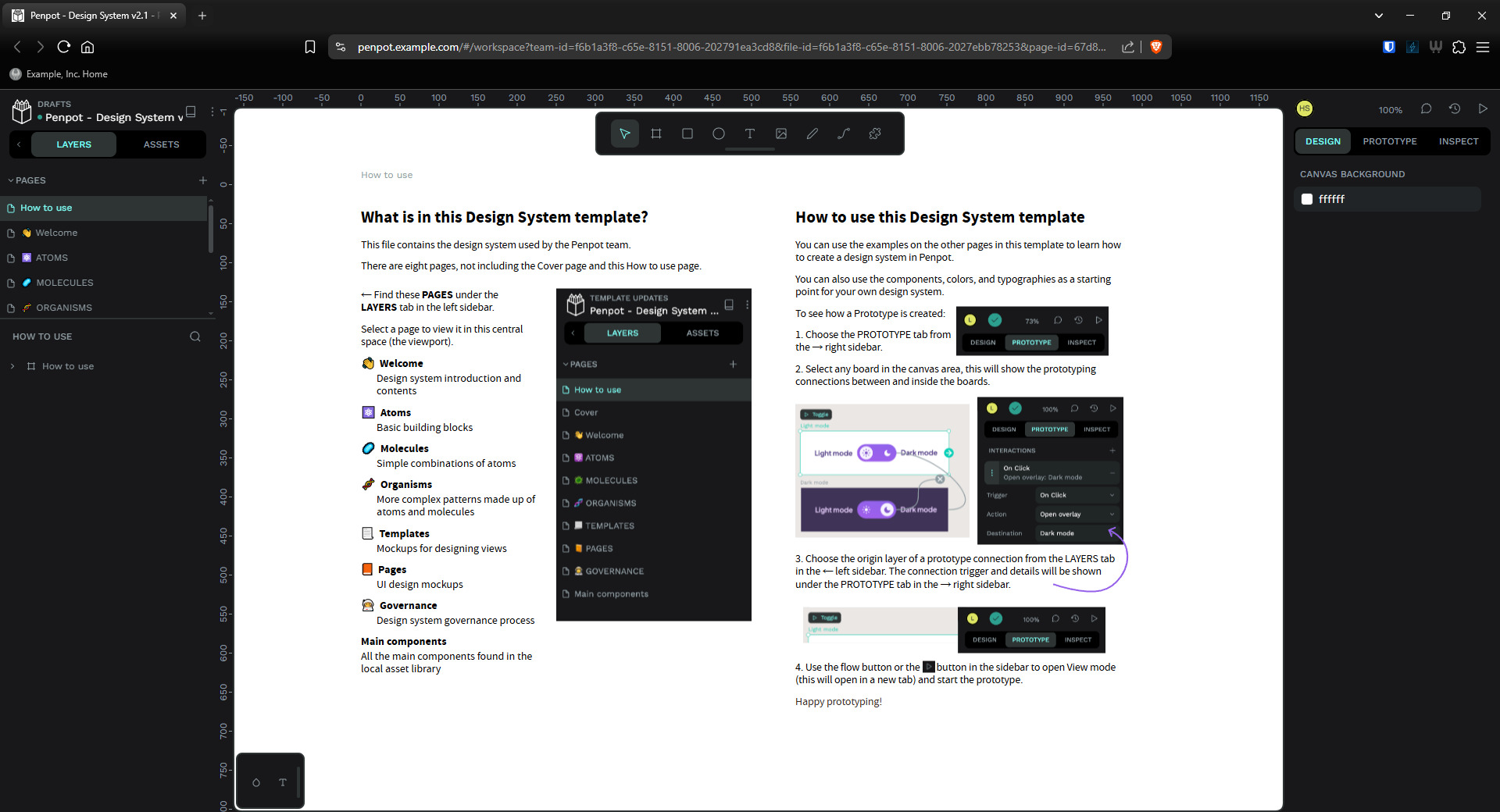The image size is (1500, 812).
Task: Add a new page with plus button
Action: (203, 180)
